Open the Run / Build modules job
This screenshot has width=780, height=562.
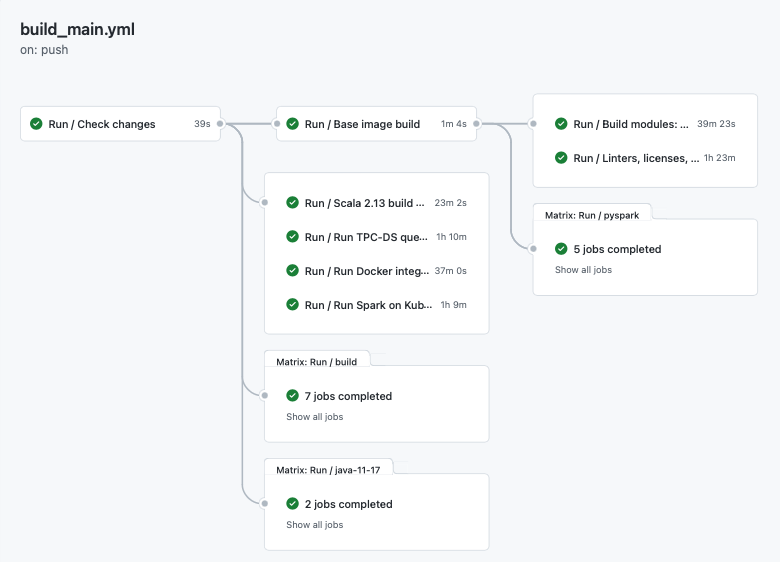(631, 124)
